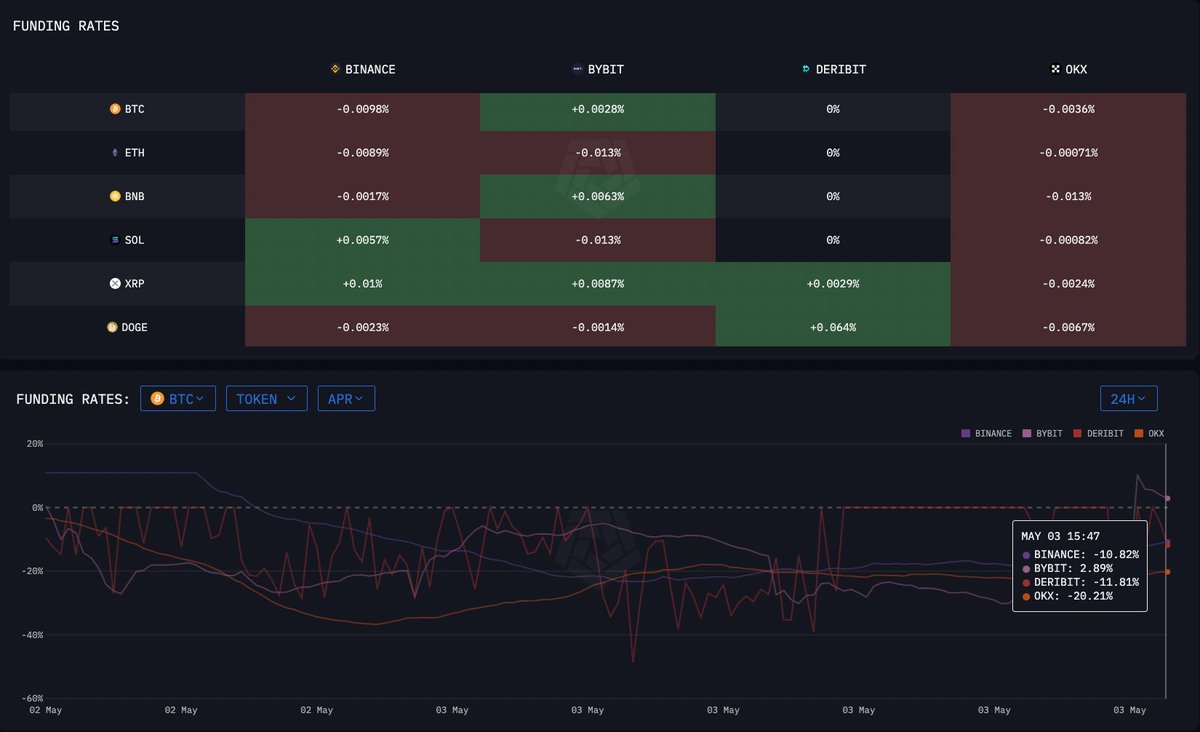Click XRP Bybit cell +0.0087%
This screenshot has height=732, width=1200.
point(598,284)
